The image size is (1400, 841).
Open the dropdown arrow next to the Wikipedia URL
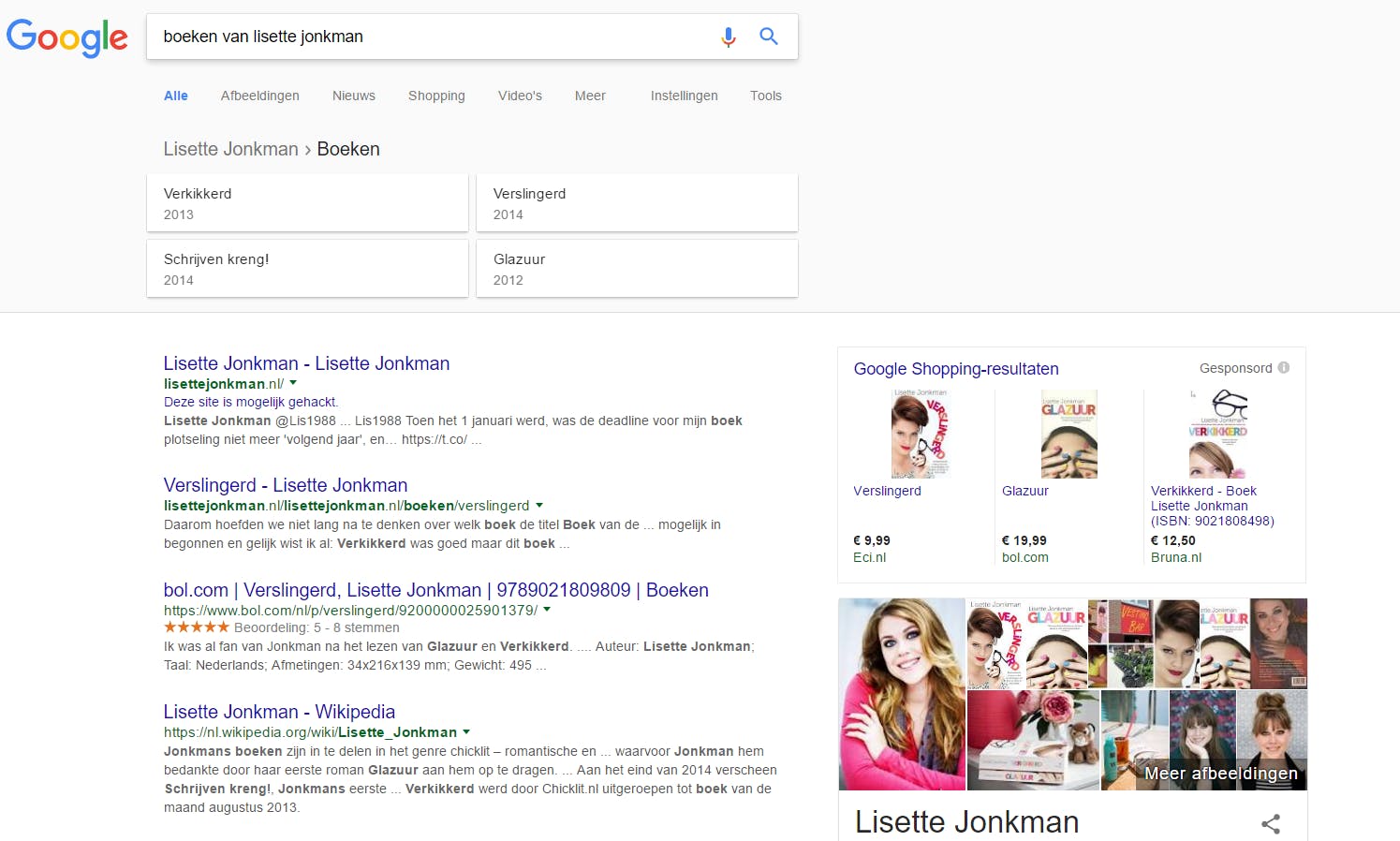point(466,731)
